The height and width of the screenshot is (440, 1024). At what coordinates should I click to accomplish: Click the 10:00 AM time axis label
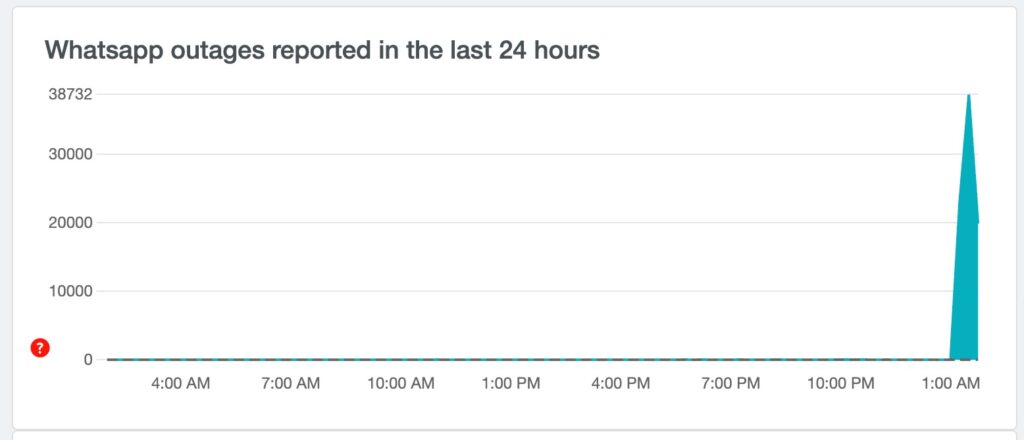(x=400, y=384)
